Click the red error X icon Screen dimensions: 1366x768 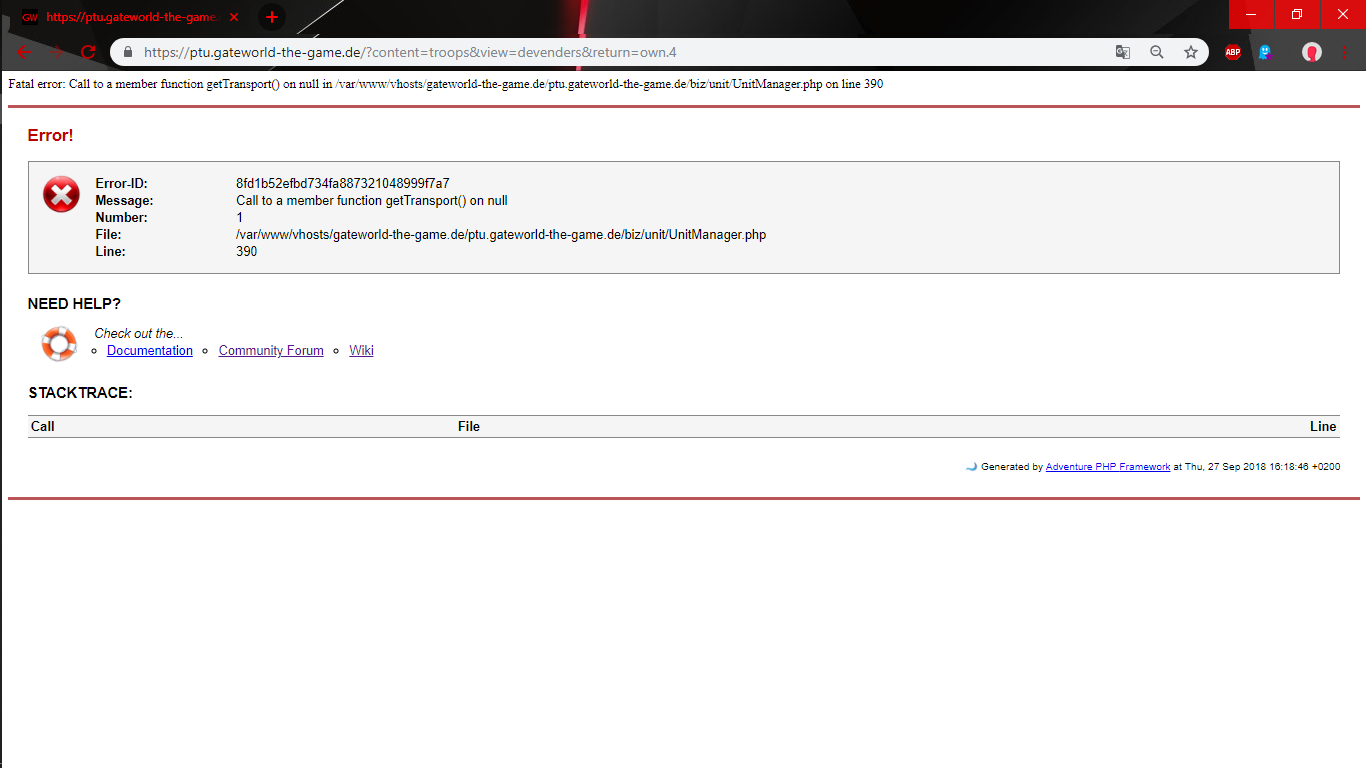pos(61,194)
